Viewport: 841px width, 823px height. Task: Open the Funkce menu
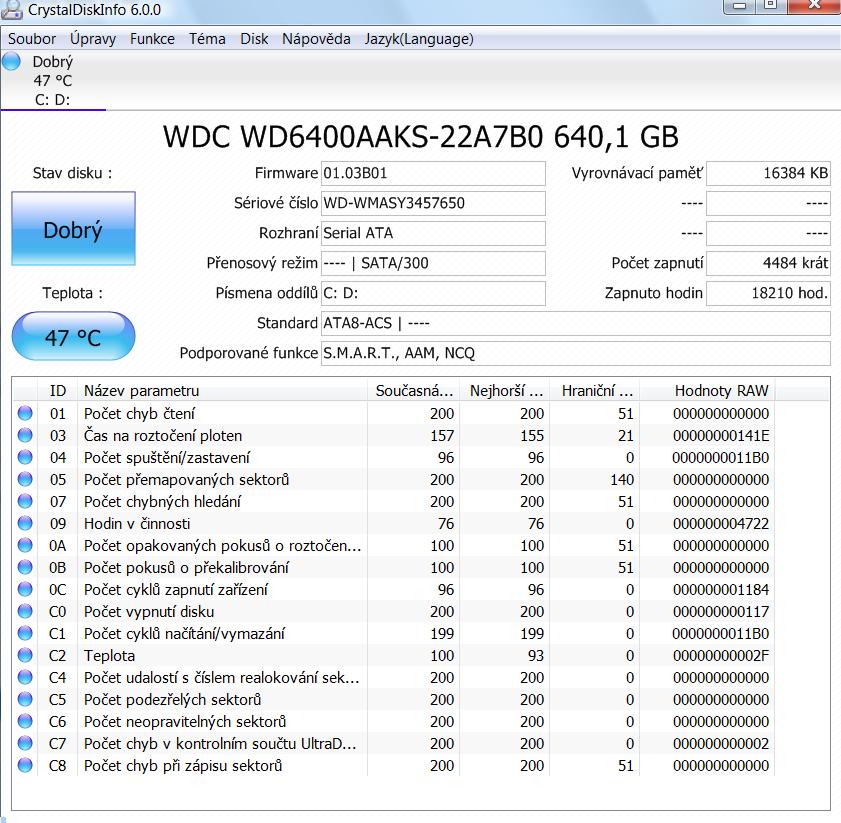point(152,39)
